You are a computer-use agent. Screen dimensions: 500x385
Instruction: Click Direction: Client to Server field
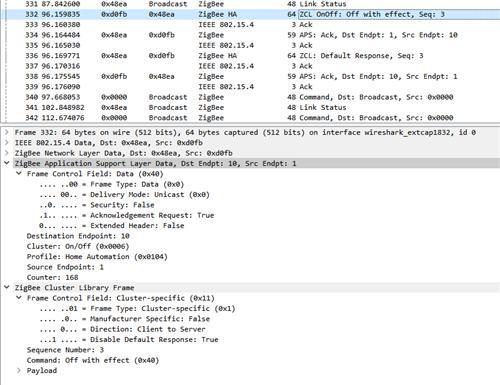(122, 329)
